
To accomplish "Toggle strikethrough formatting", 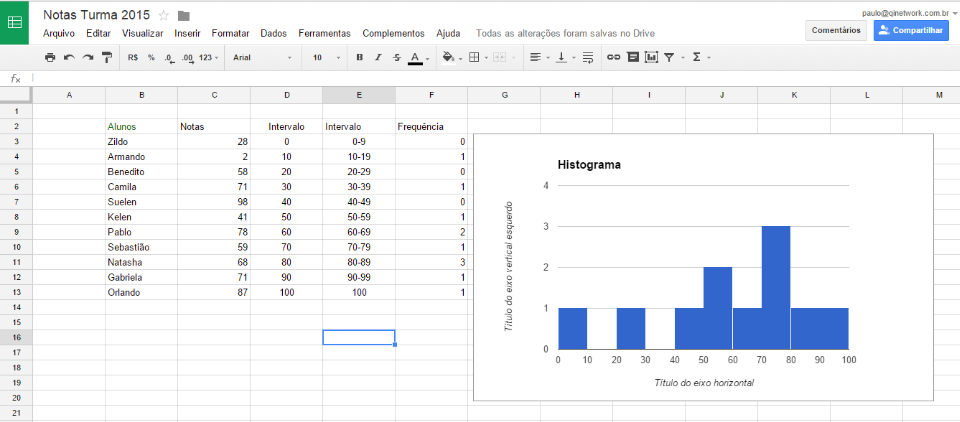I will [397, 57].
